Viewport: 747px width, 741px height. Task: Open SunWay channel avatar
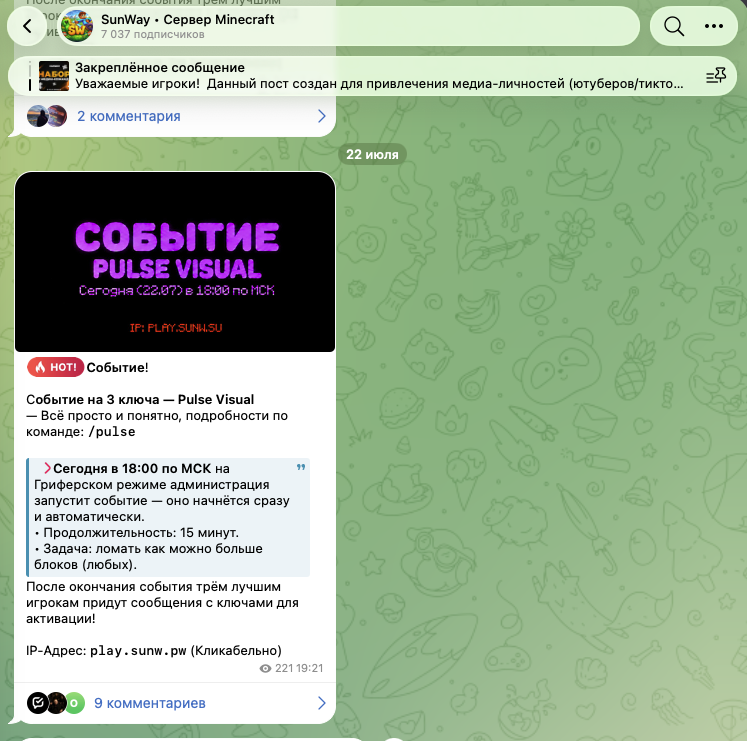(x=77, y=26)
